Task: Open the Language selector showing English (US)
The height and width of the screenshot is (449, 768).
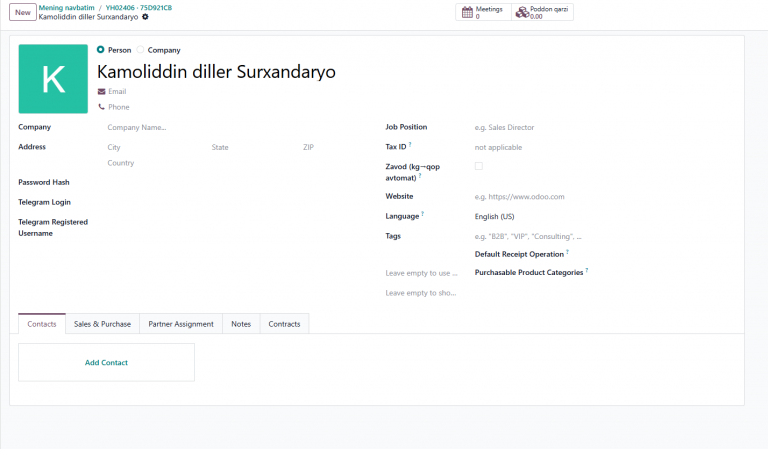Action: [x=603, y=216]
